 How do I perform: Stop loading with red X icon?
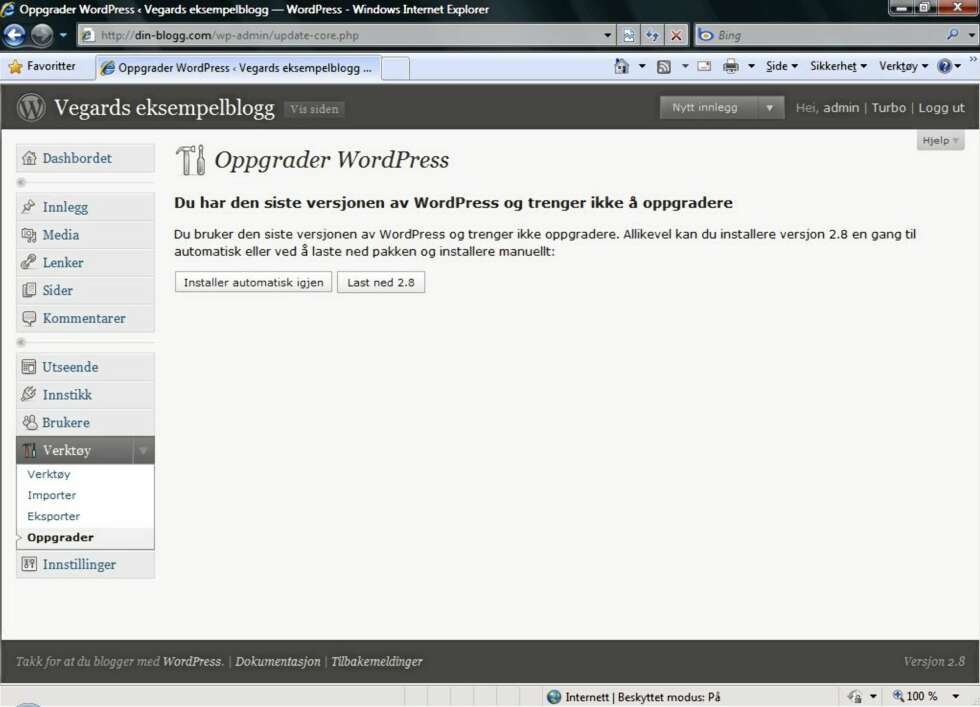[x=676, y=35]
